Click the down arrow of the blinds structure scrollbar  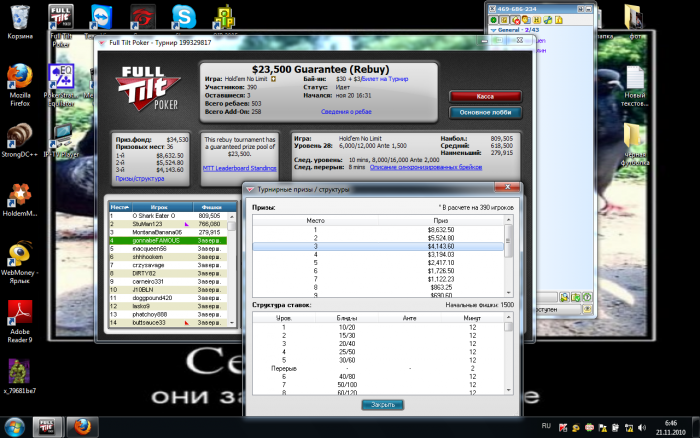(x=508, y=390)
